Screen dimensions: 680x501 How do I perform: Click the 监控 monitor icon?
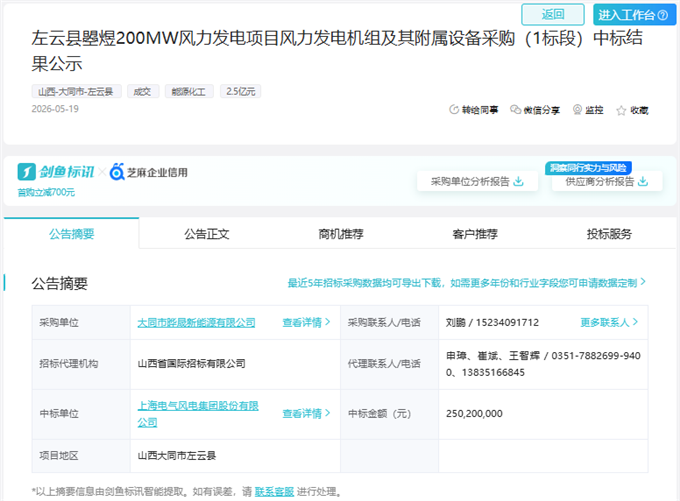(x=577, y=110)
